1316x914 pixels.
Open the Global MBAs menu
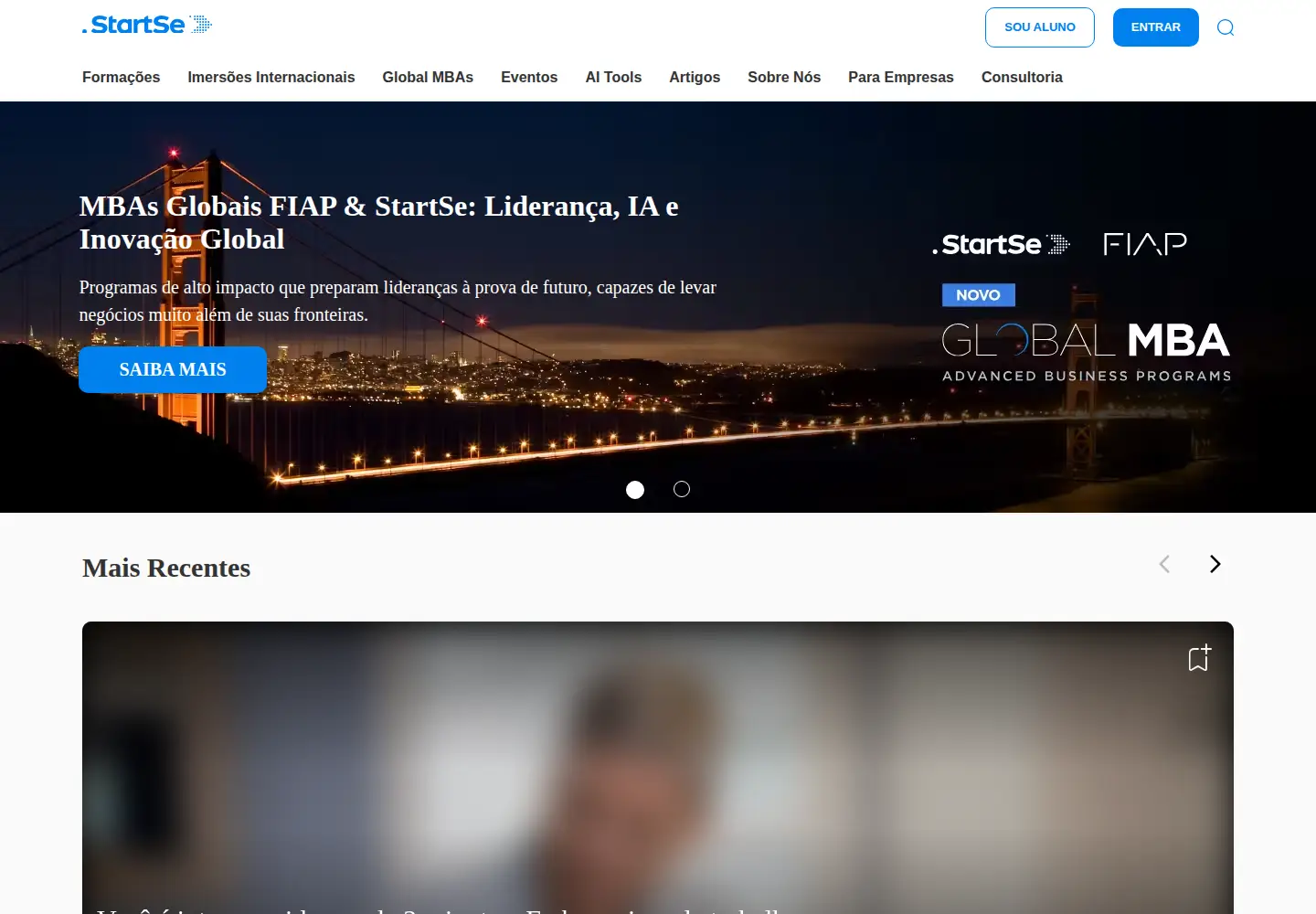click(x=428, y=78)
